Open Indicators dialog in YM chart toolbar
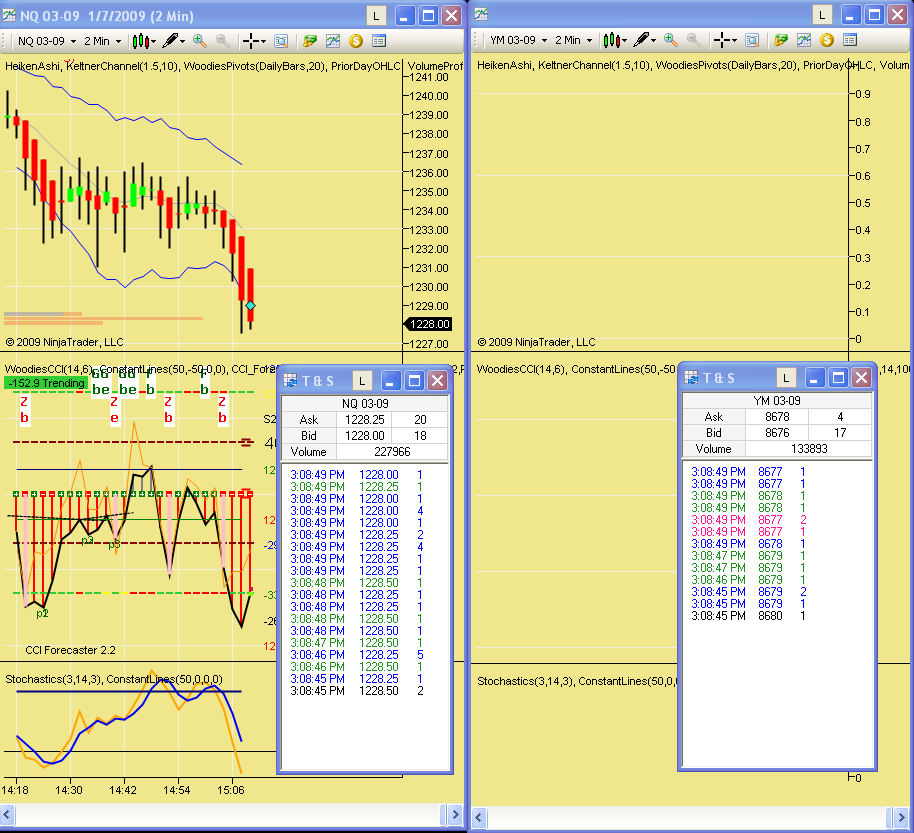This screenshot has width=914, height=833. 804,40
